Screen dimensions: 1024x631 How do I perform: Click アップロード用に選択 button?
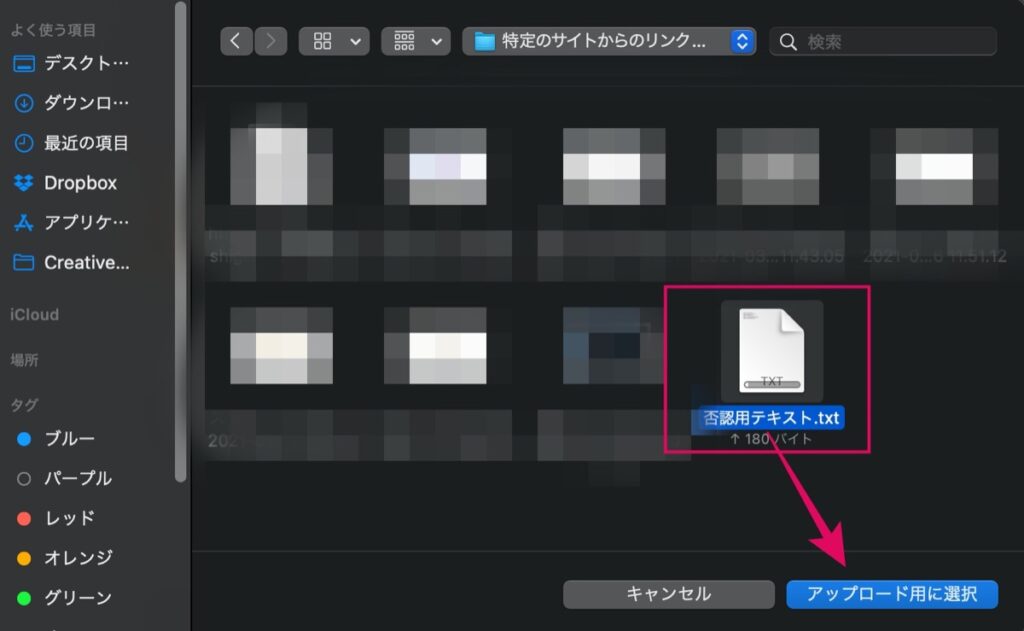click(891, 594)
